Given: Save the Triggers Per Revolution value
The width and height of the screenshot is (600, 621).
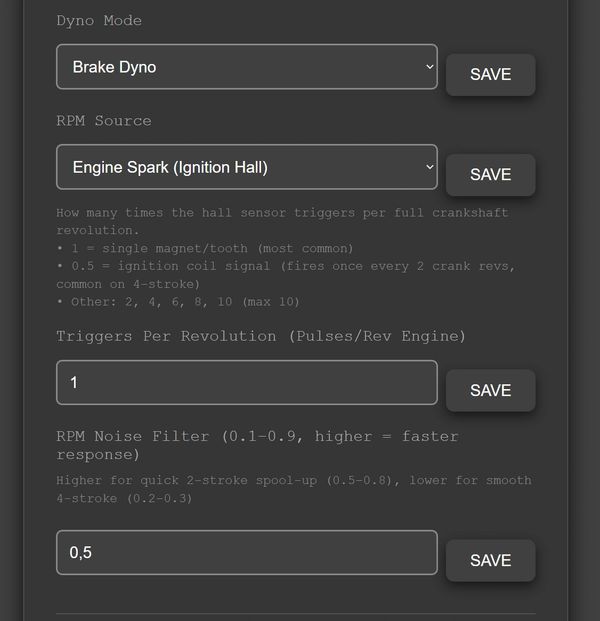Looking at the screenshot, I should tap(490, 391).
